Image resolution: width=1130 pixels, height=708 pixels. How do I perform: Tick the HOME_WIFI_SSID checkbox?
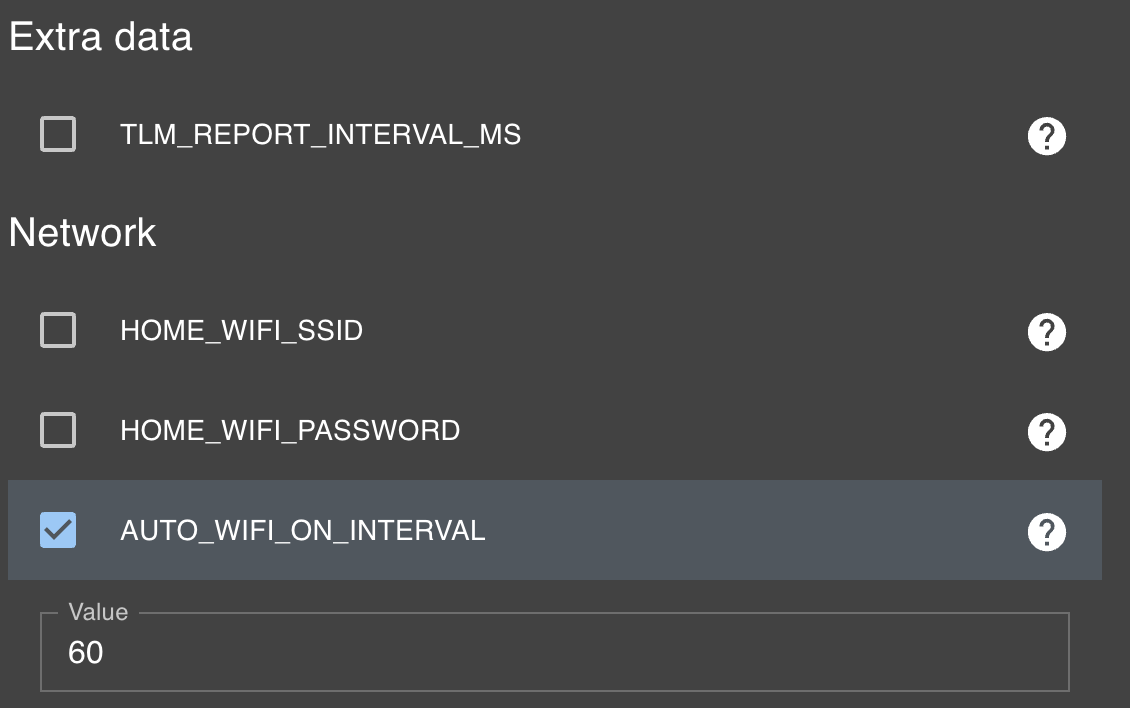click(x=58, y=330)
